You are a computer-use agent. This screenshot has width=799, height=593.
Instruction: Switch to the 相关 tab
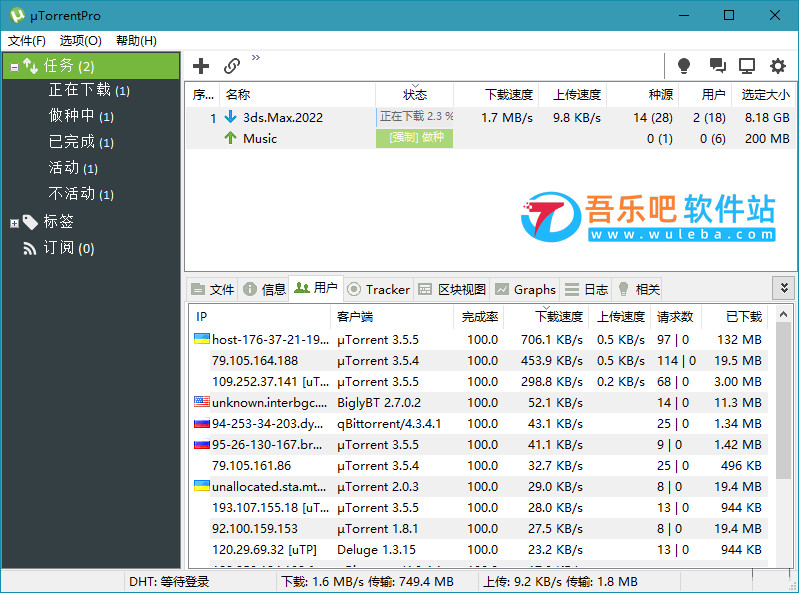click(638, 289)
